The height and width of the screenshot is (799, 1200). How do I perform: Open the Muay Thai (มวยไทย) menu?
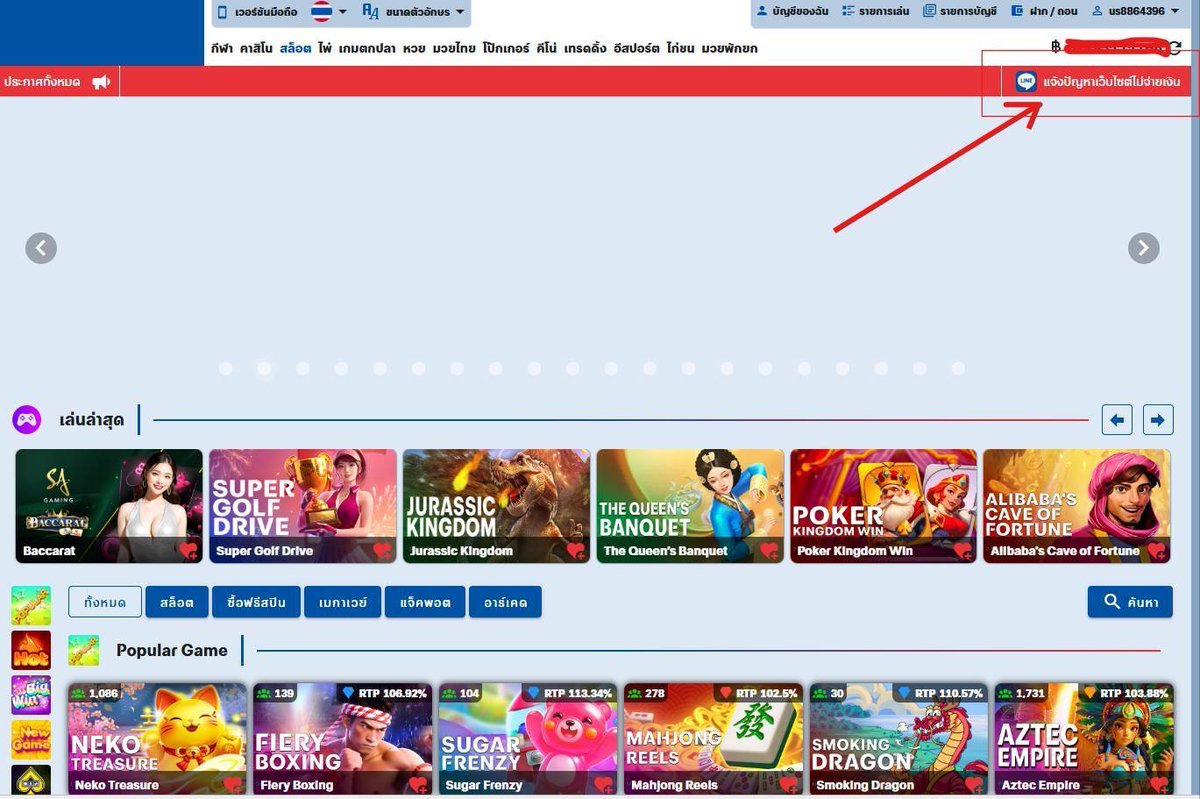click(x=454, y=48)
